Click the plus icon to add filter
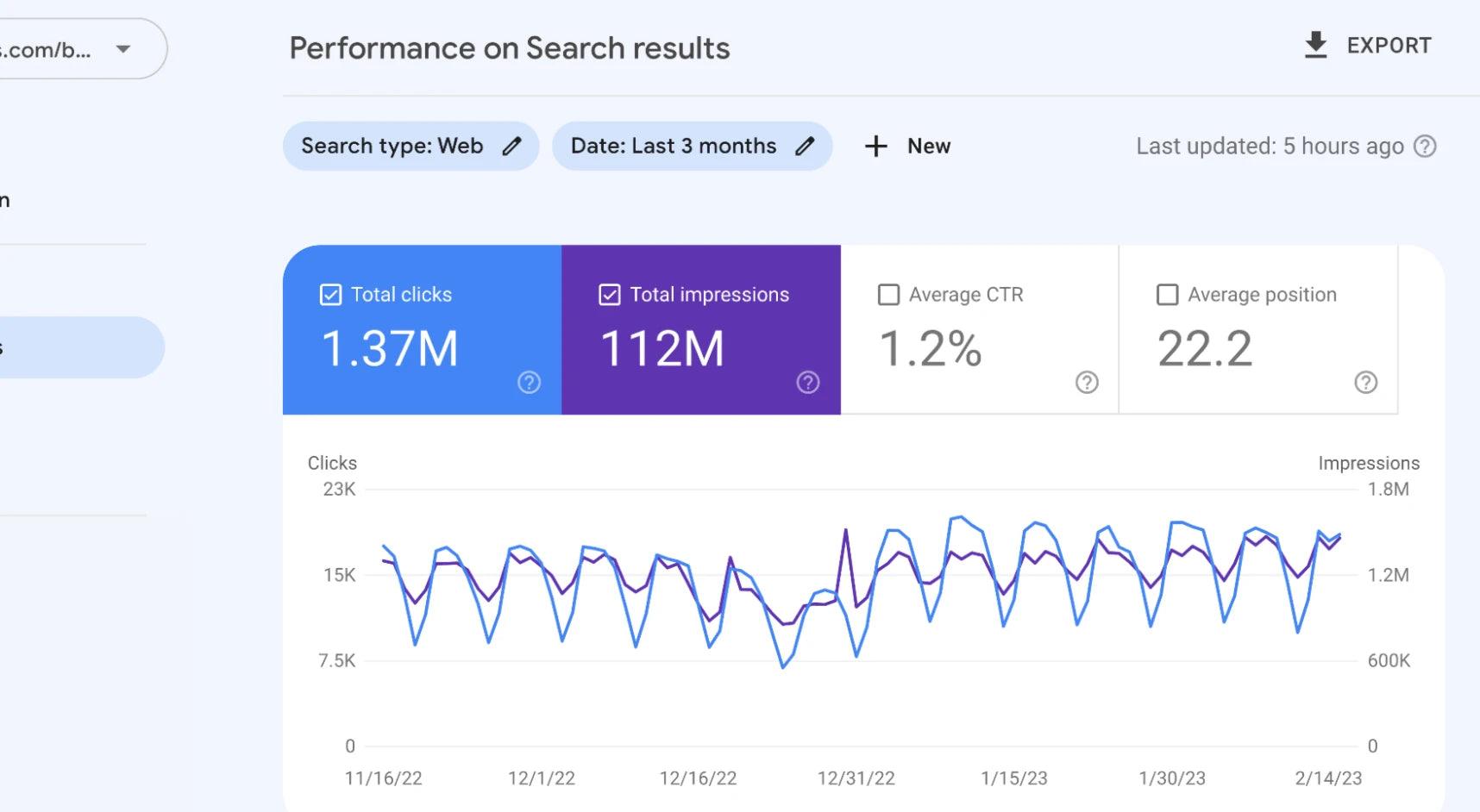 tap(875, 147)
